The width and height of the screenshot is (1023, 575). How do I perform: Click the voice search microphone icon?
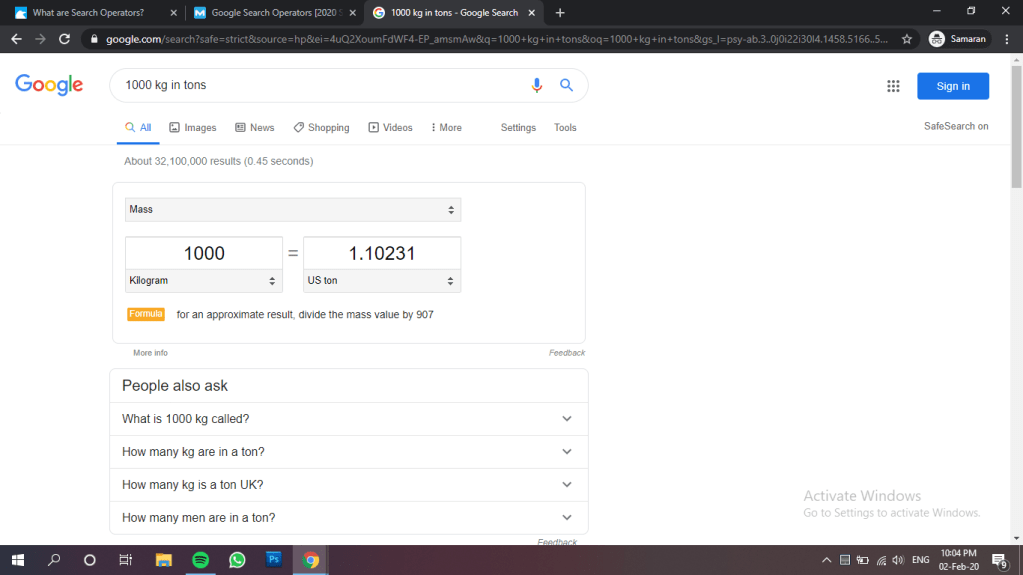click(x=537, y=86)
